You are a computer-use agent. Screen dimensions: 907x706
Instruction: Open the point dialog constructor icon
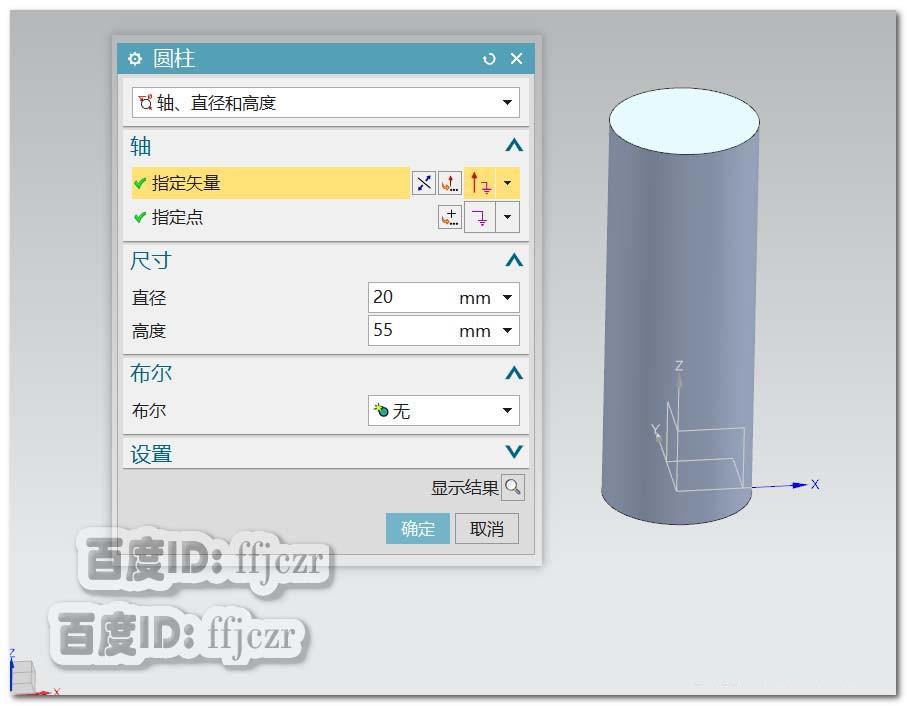pyautogui.click(x=450, y=217)
